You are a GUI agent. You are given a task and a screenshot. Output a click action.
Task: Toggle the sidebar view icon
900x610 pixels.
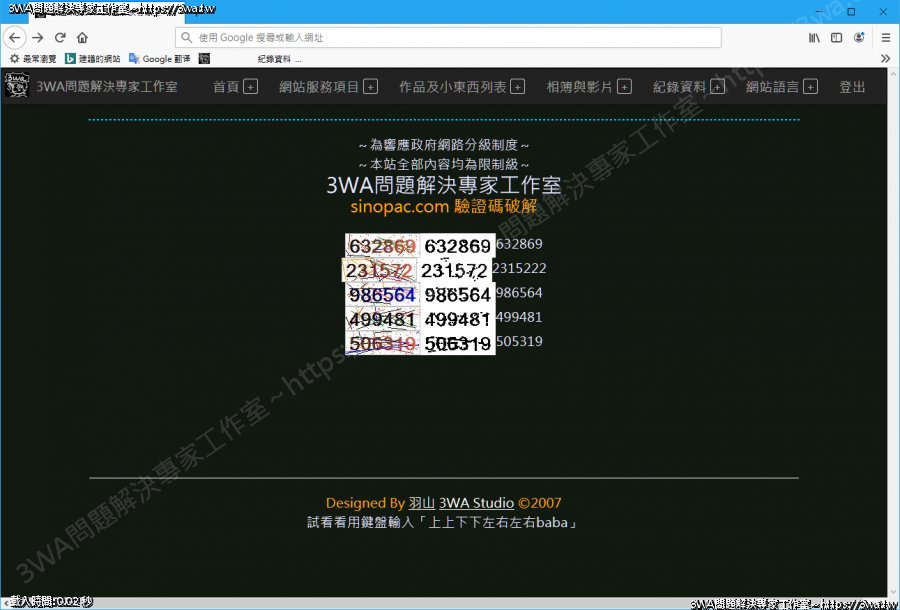[836, 38]
